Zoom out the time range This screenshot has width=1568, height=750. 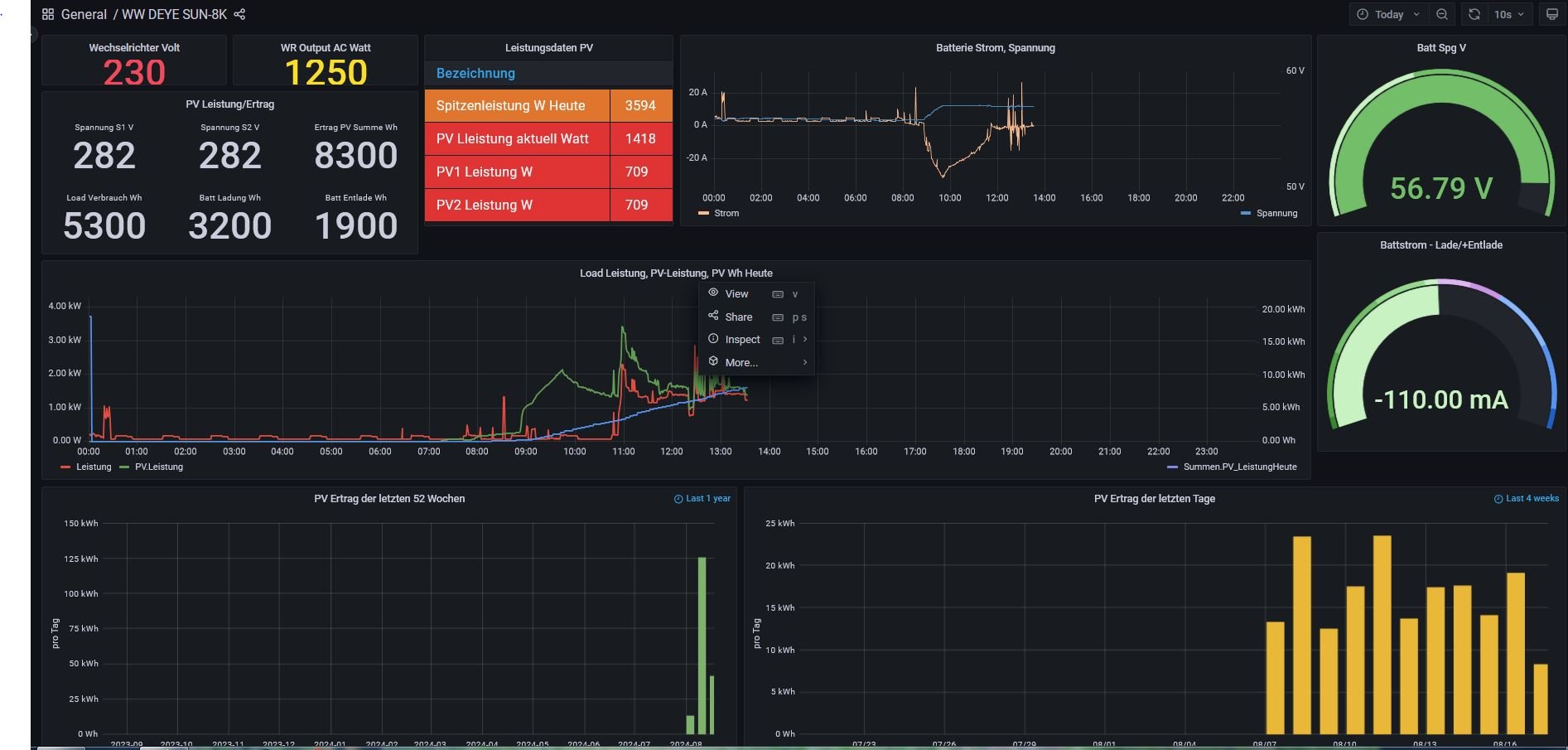point(1442,14)
